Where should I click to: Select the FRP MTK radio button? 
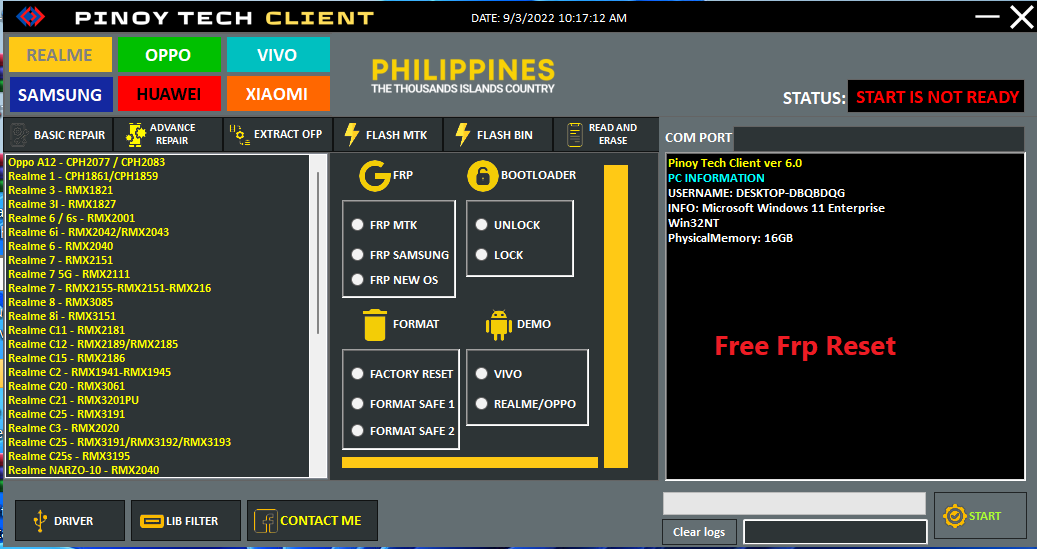[x=357, y=225]
